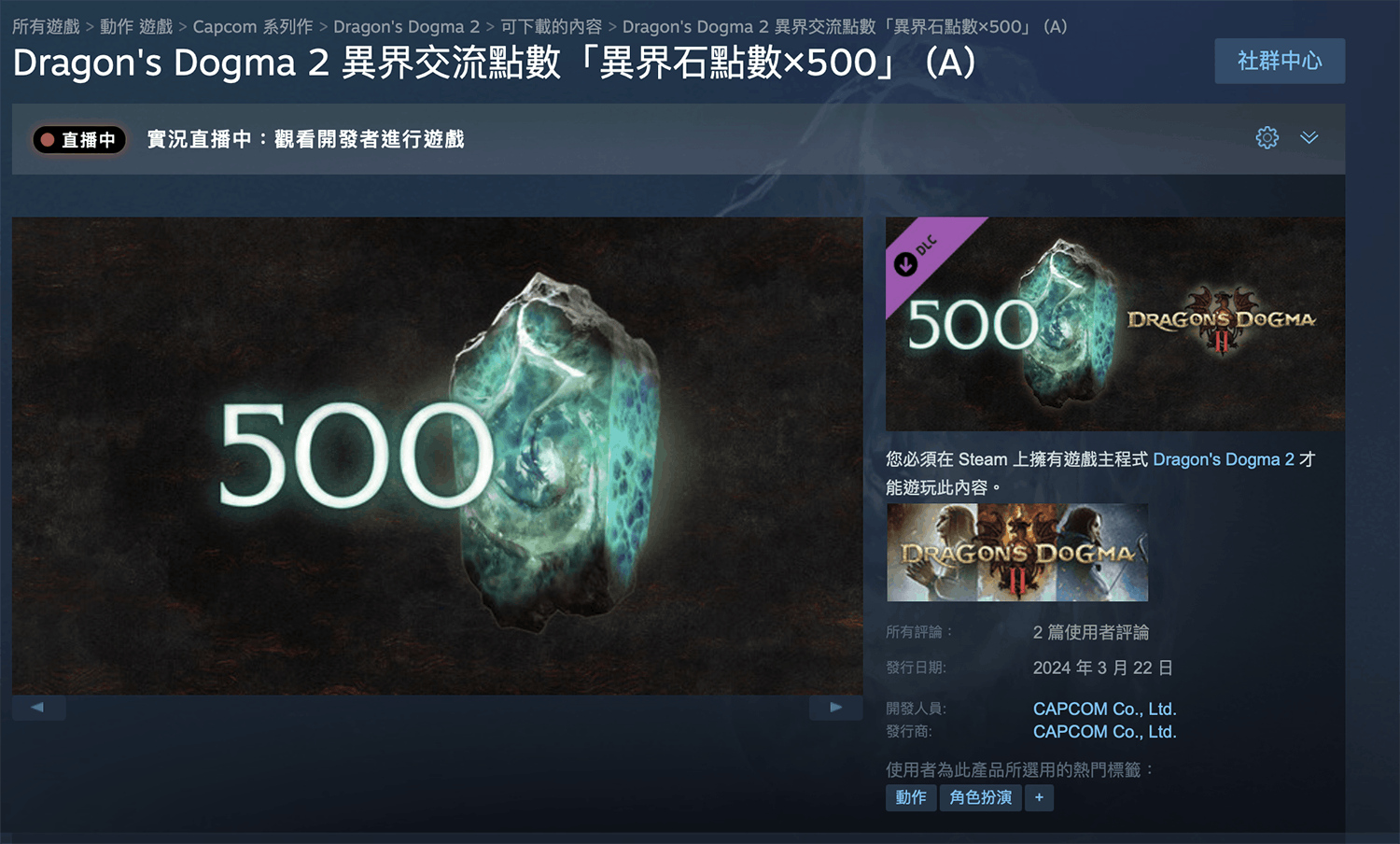Show previous screenshot with left arrow
This screenshot has height=844, width=1400.
tap(38, 708)
